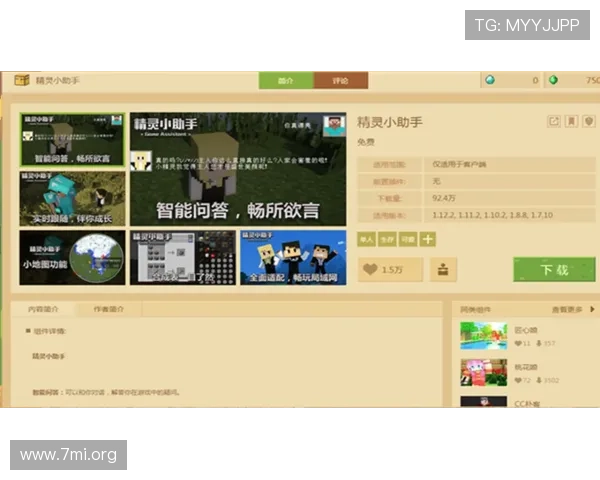Open the share icon near the title

[x=554, y=122]
